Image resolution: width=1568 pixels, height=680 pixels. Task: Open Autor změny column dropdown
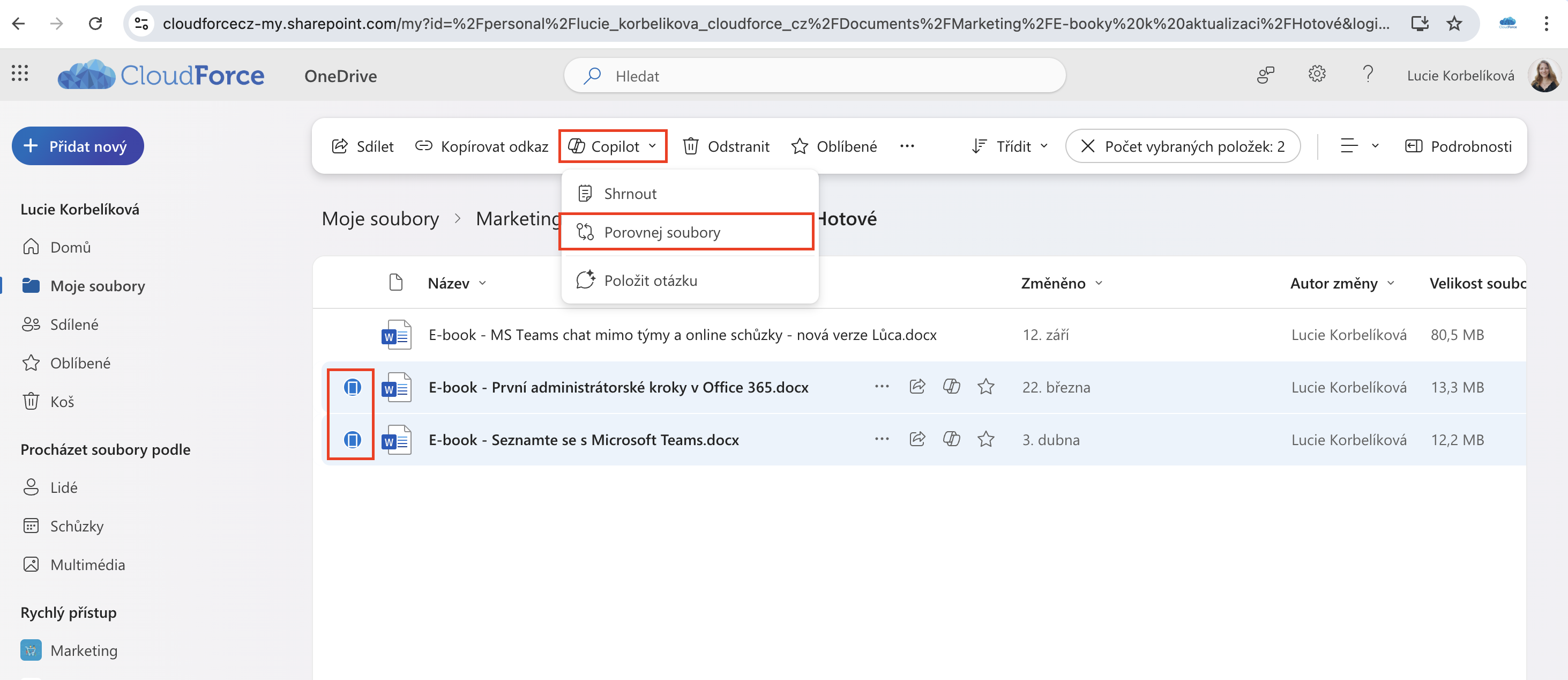[x=1342, y=283]
